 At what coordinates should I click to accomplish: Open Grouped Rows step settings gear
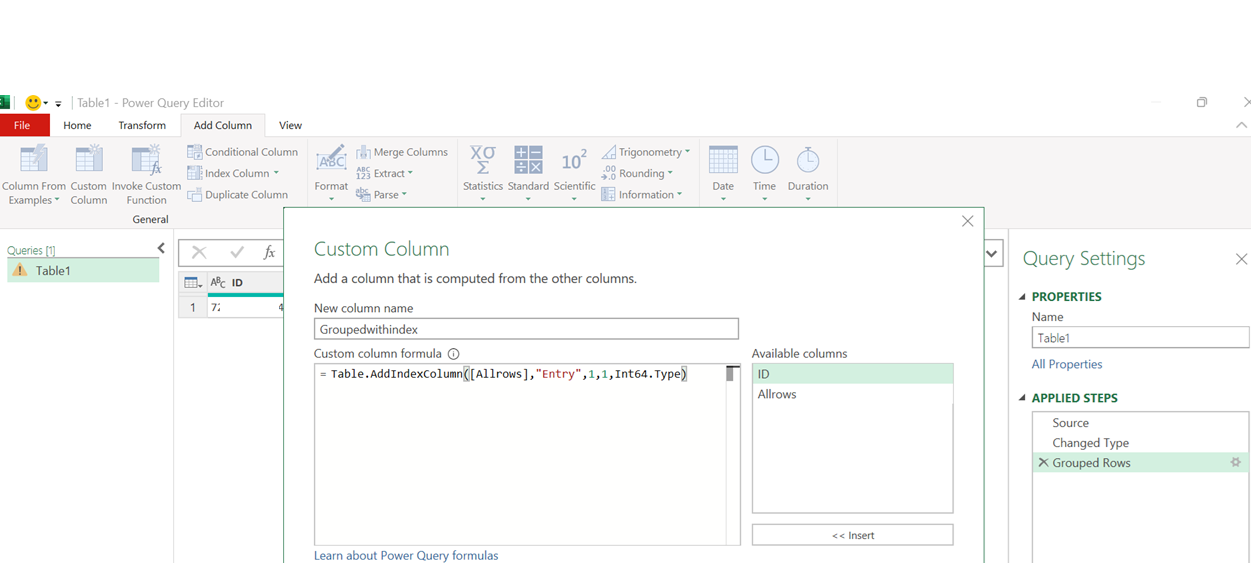[x=1235, y=463]
